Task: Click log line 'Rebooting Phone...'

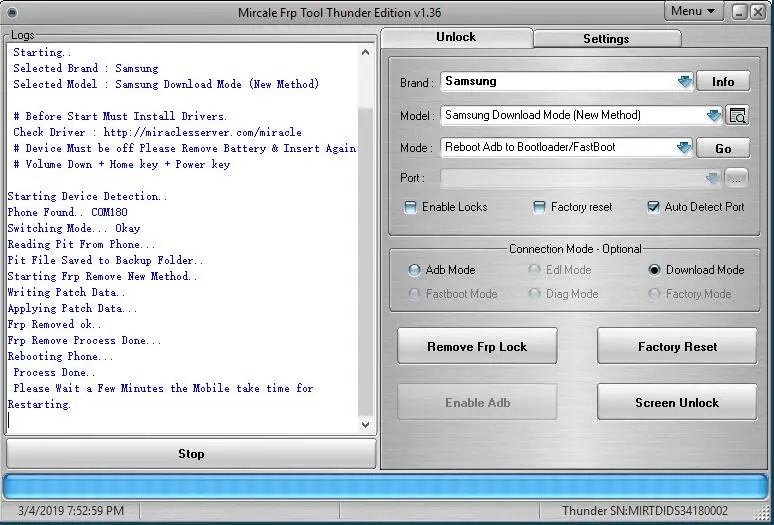Action: coord(60,357)
